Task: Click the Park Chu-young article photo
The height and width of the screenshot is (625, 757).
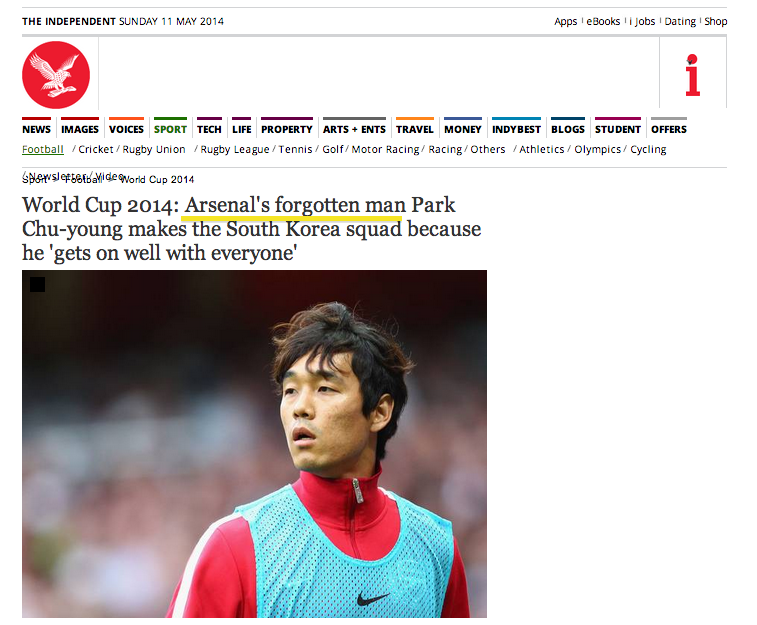Action: click(254, 444)
